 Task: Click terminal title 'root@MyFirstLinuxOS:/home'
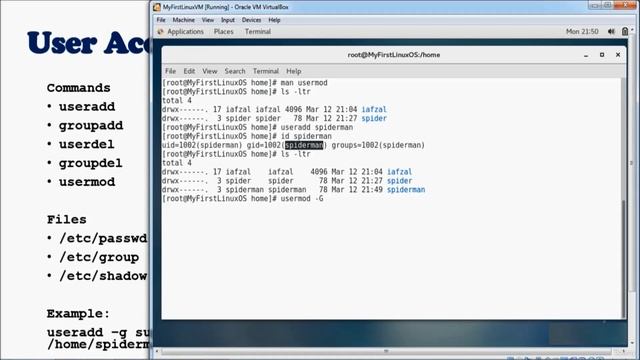tap(394, 55)
